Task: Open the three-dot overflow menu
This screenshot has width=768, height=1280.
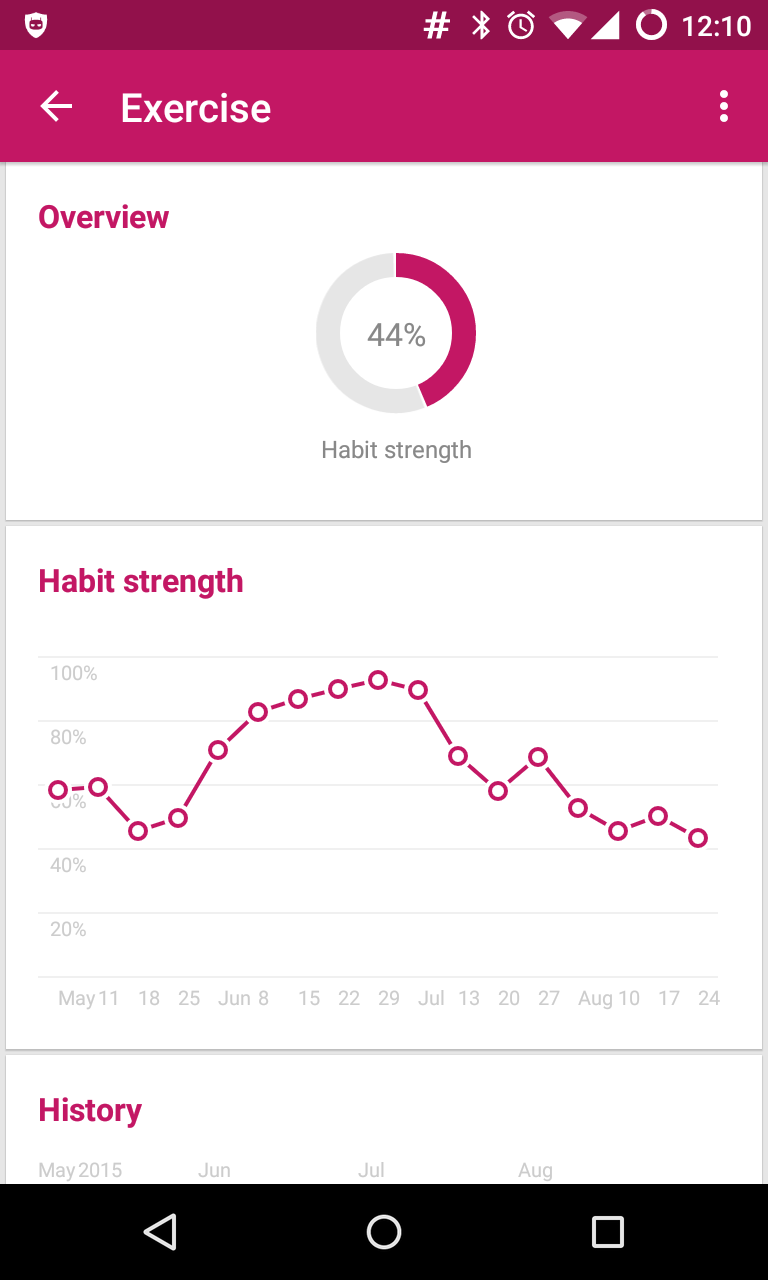Action: (x=723, y=107)
